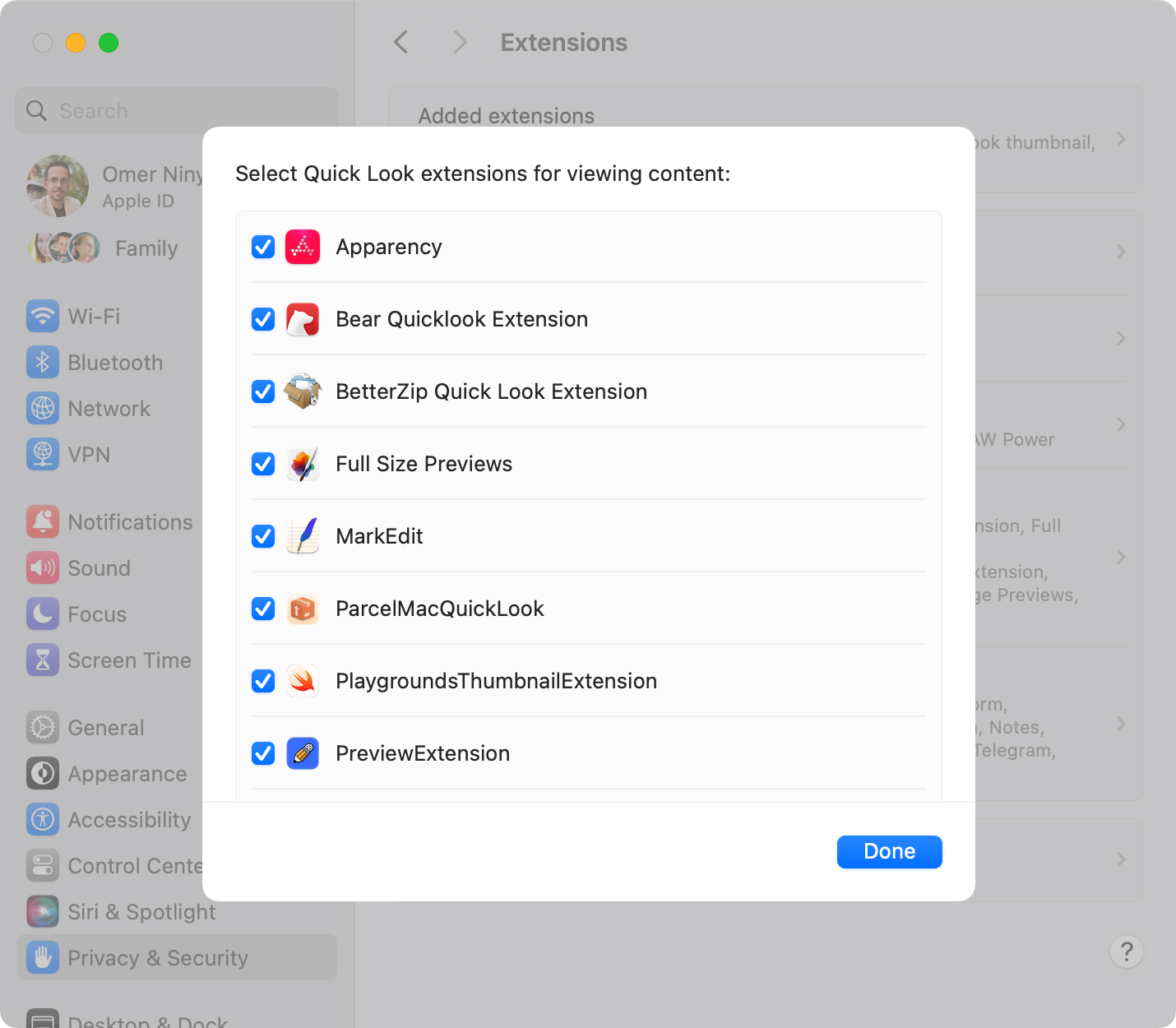1176x1028 pixels.
Task: Click the Wi-Fi sidebar icon
Action: 43,317
